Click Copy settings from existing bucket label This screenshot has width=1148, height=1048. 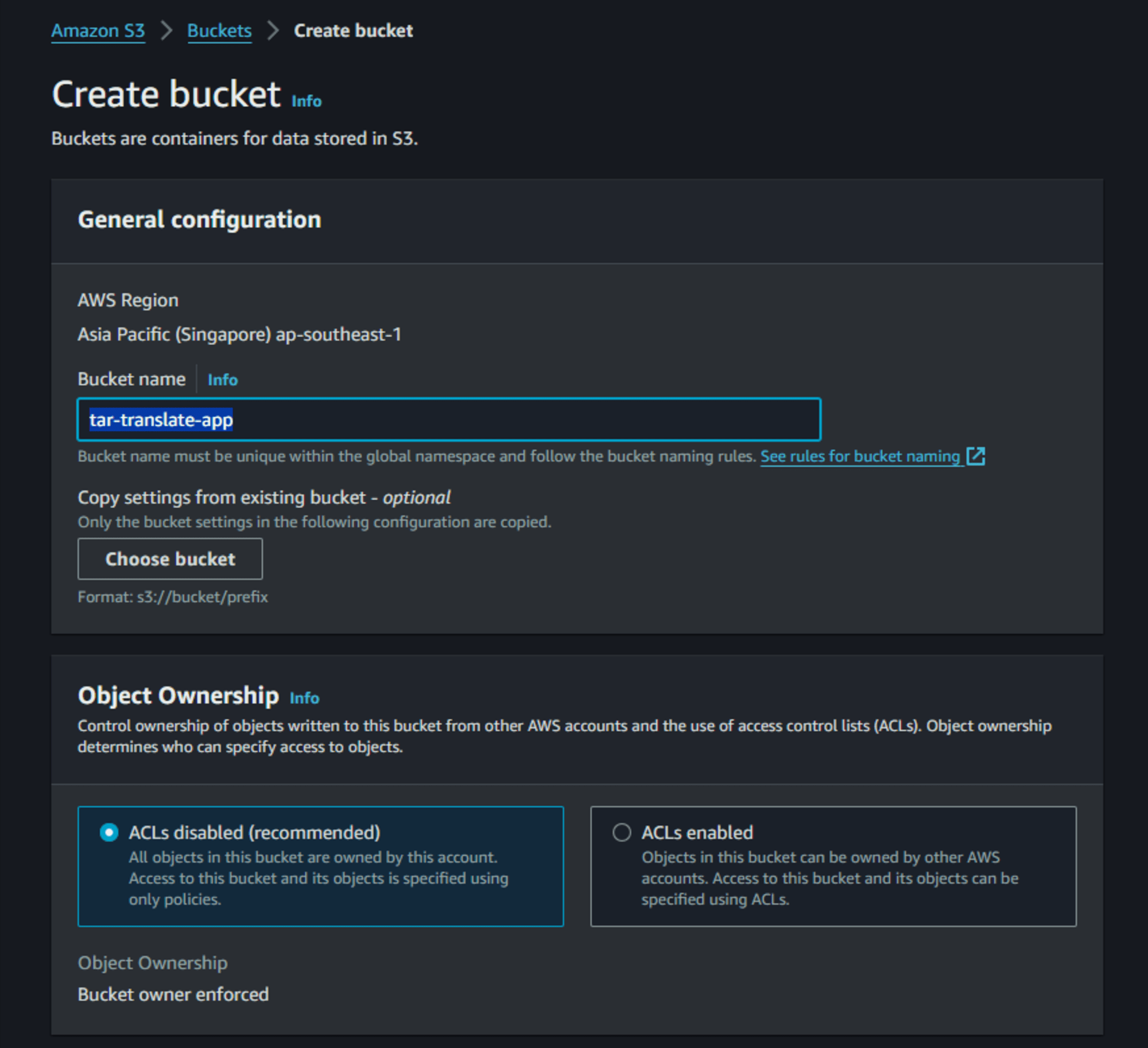264,498
